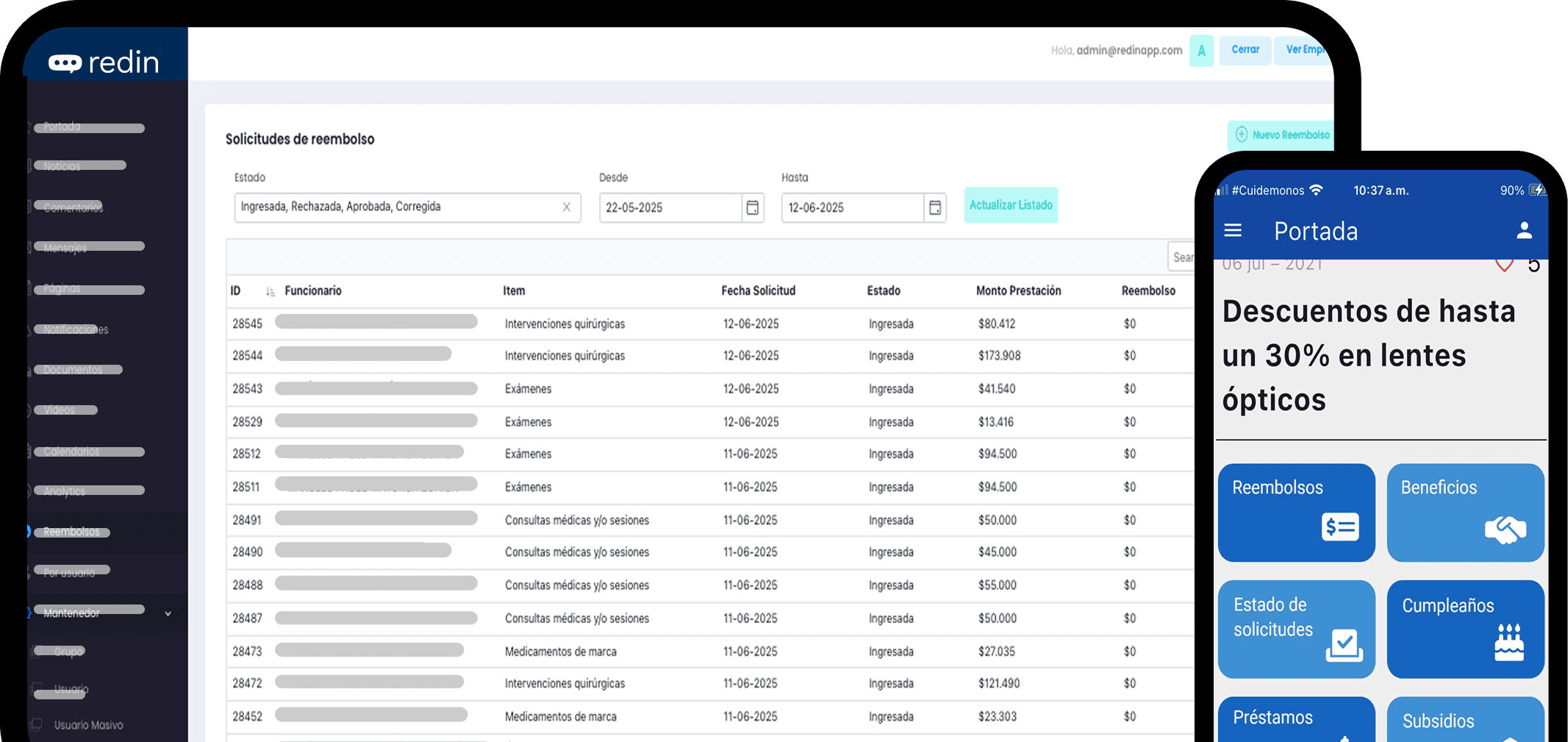Viewport: 1568px width, 742px height.
Task: Sort by the Reembolso column header
Action: tap(1148, 290)
